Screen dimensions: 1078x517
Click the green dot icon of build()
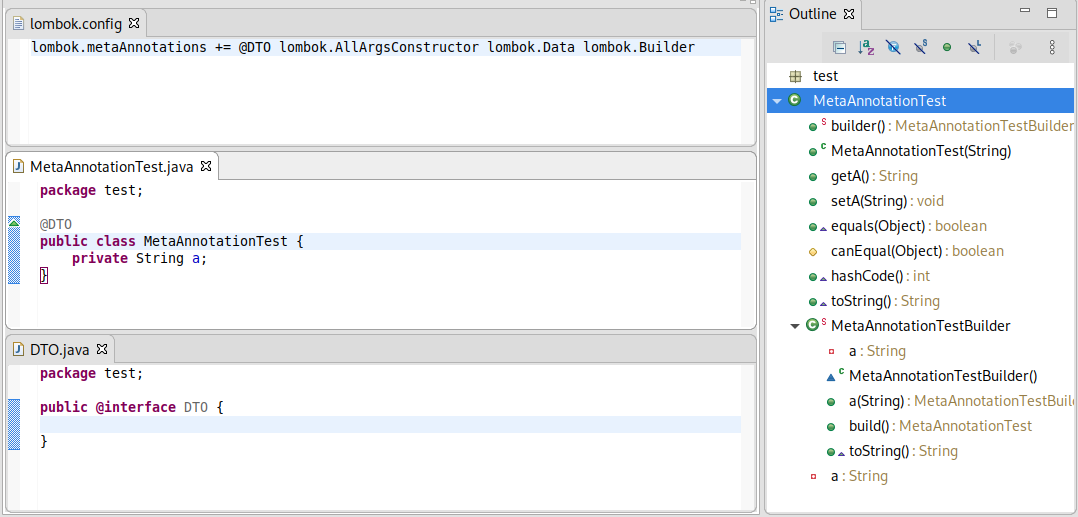(830, 427)
